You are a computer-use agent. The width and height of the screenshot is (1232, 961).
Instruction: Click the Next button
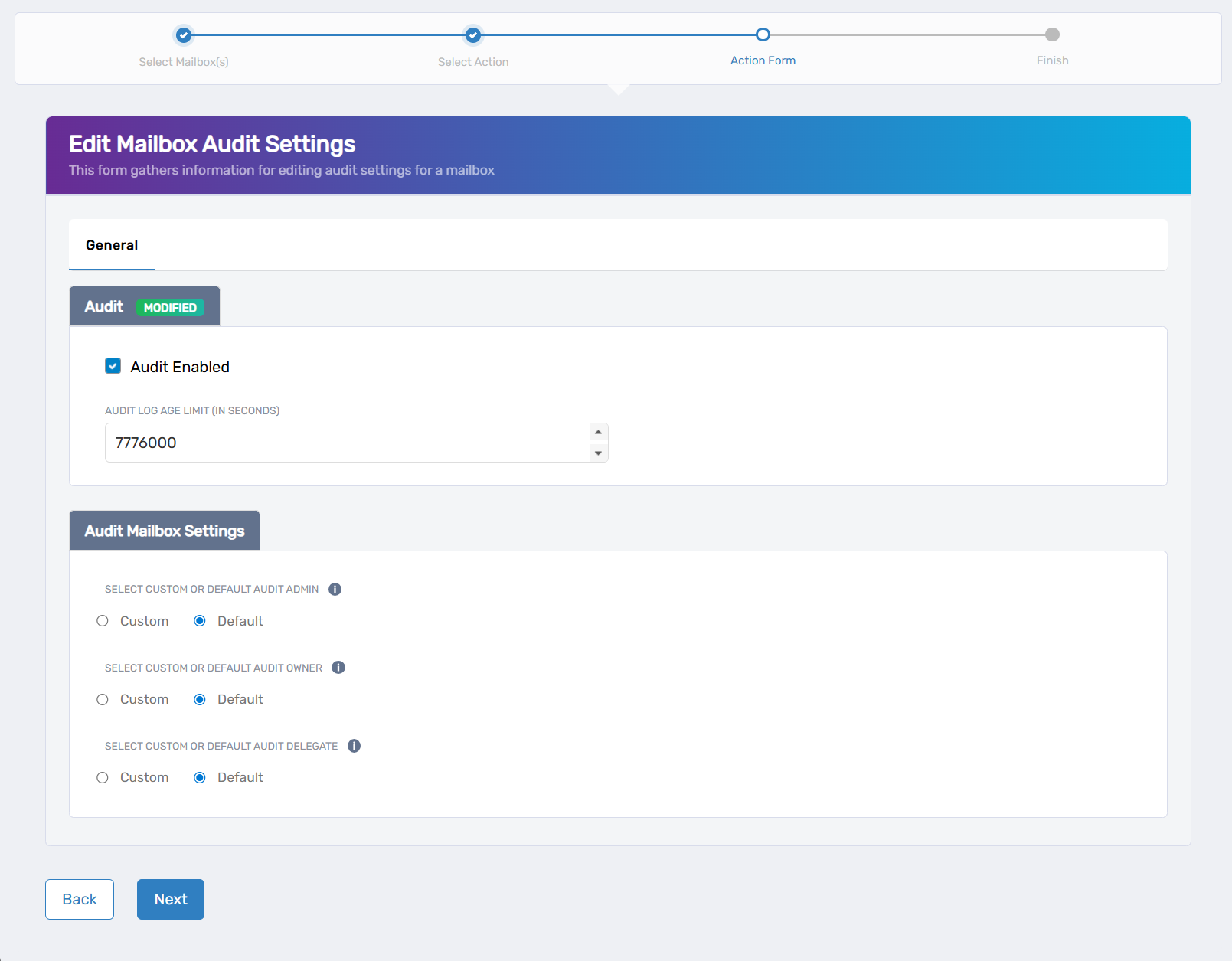click(170, 899)
